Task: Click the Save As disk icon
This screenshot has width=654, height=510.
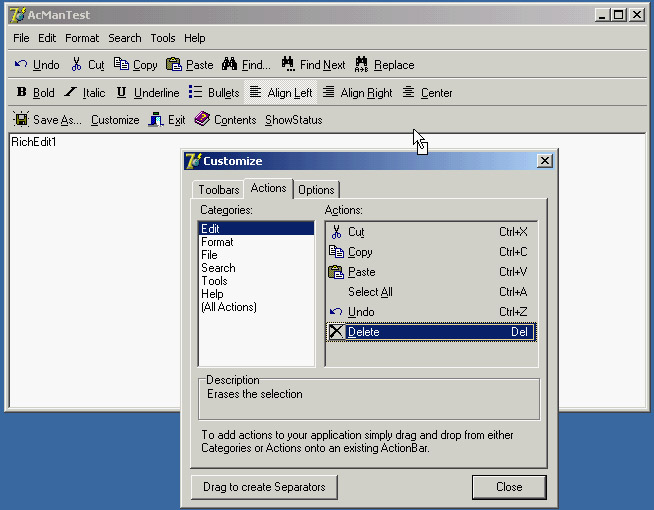Action: coord(21,120)
